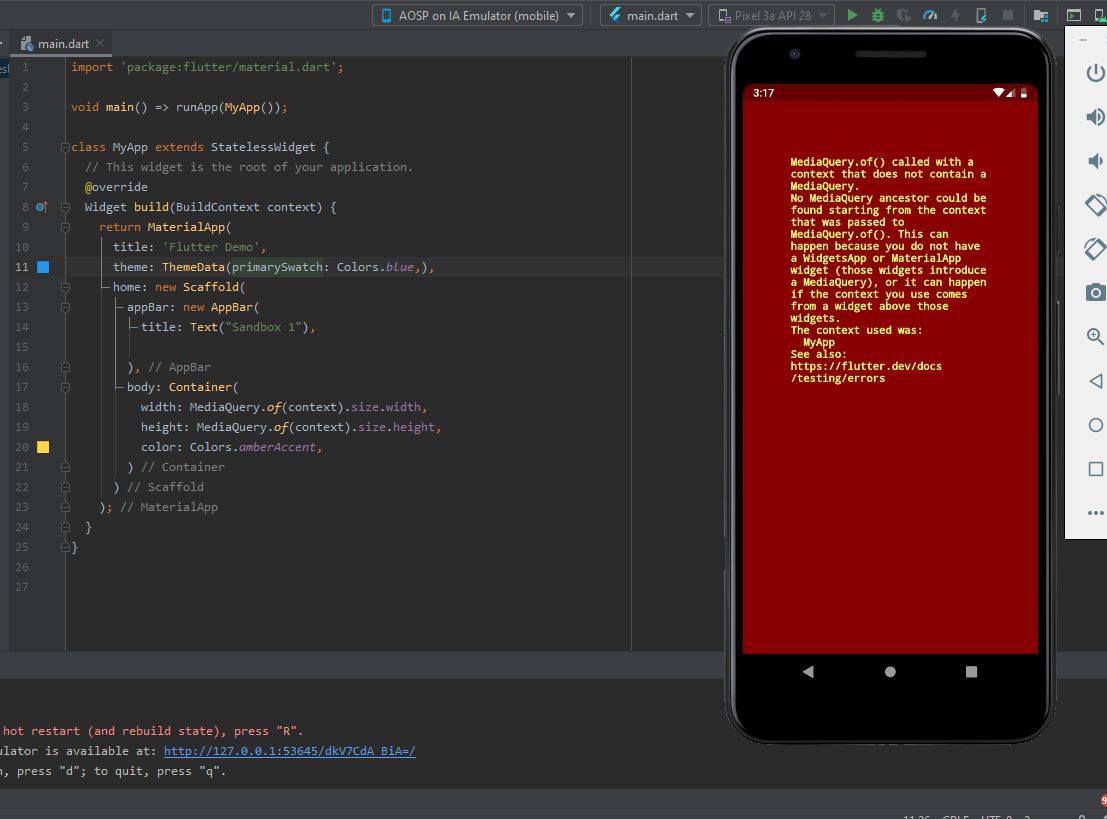The width and height of the screenshot is (1107, 819).
Task: Open the profiler gauge icon
Action: [x=930, y=15]
